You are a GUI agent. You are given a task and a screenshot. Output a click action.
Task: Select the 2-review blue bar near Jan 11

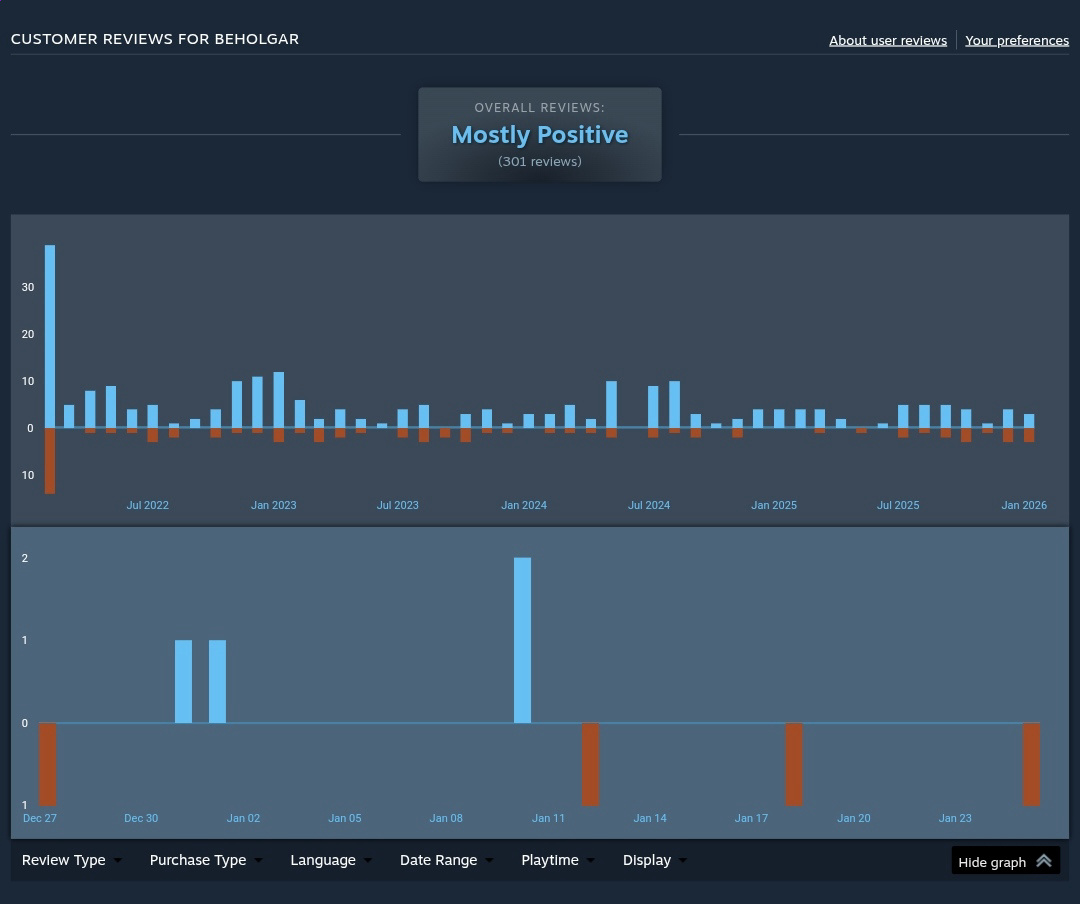pos(522,640)
